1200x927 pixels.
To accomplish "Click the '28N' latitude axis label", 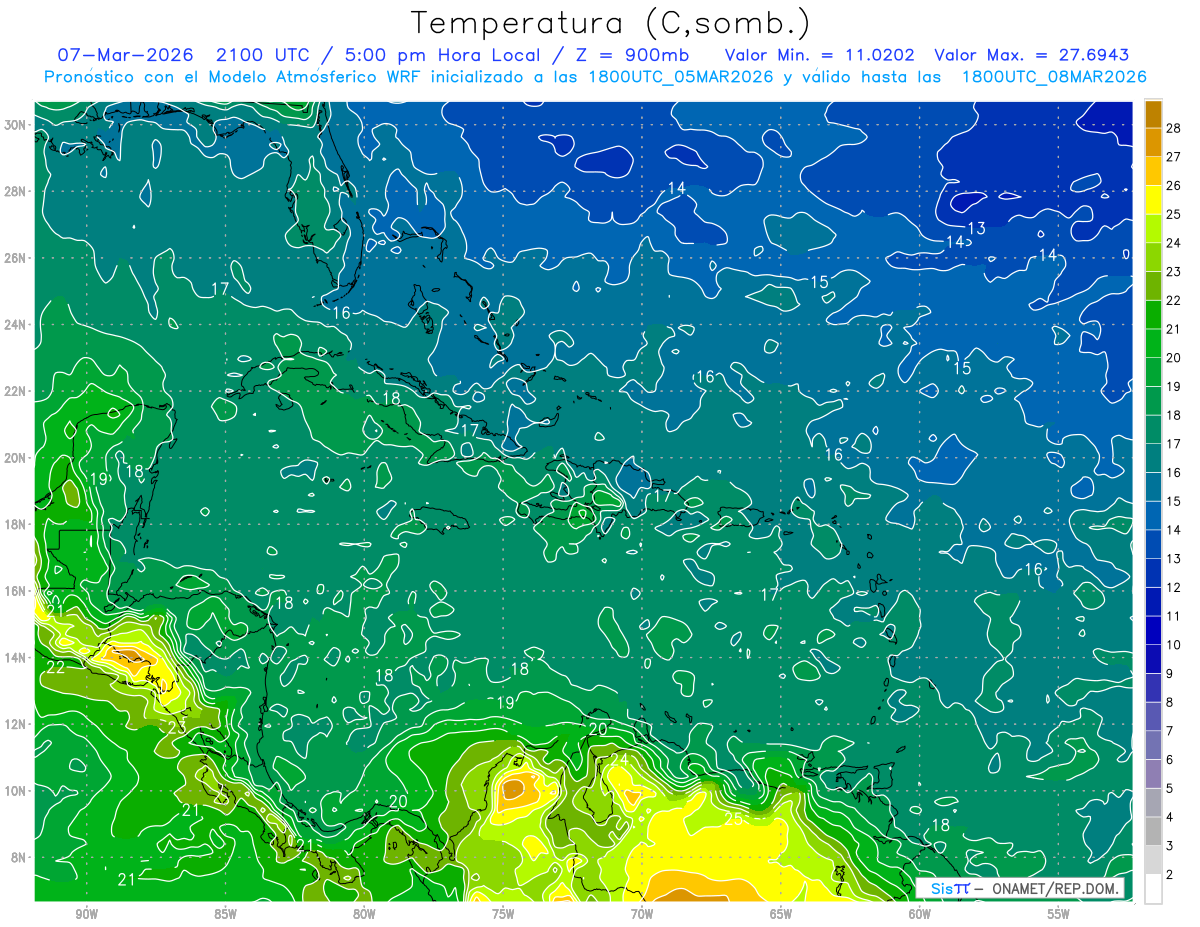I will 16,191.
